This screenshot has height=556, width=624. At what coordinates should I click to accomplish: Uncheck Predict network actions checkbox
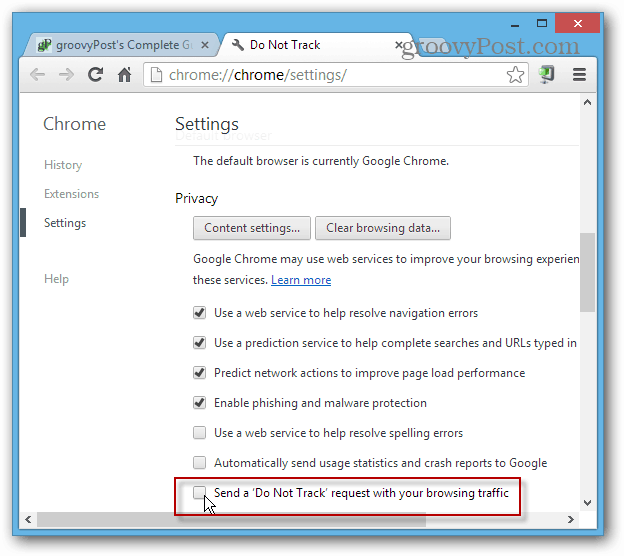pos(199,373)
